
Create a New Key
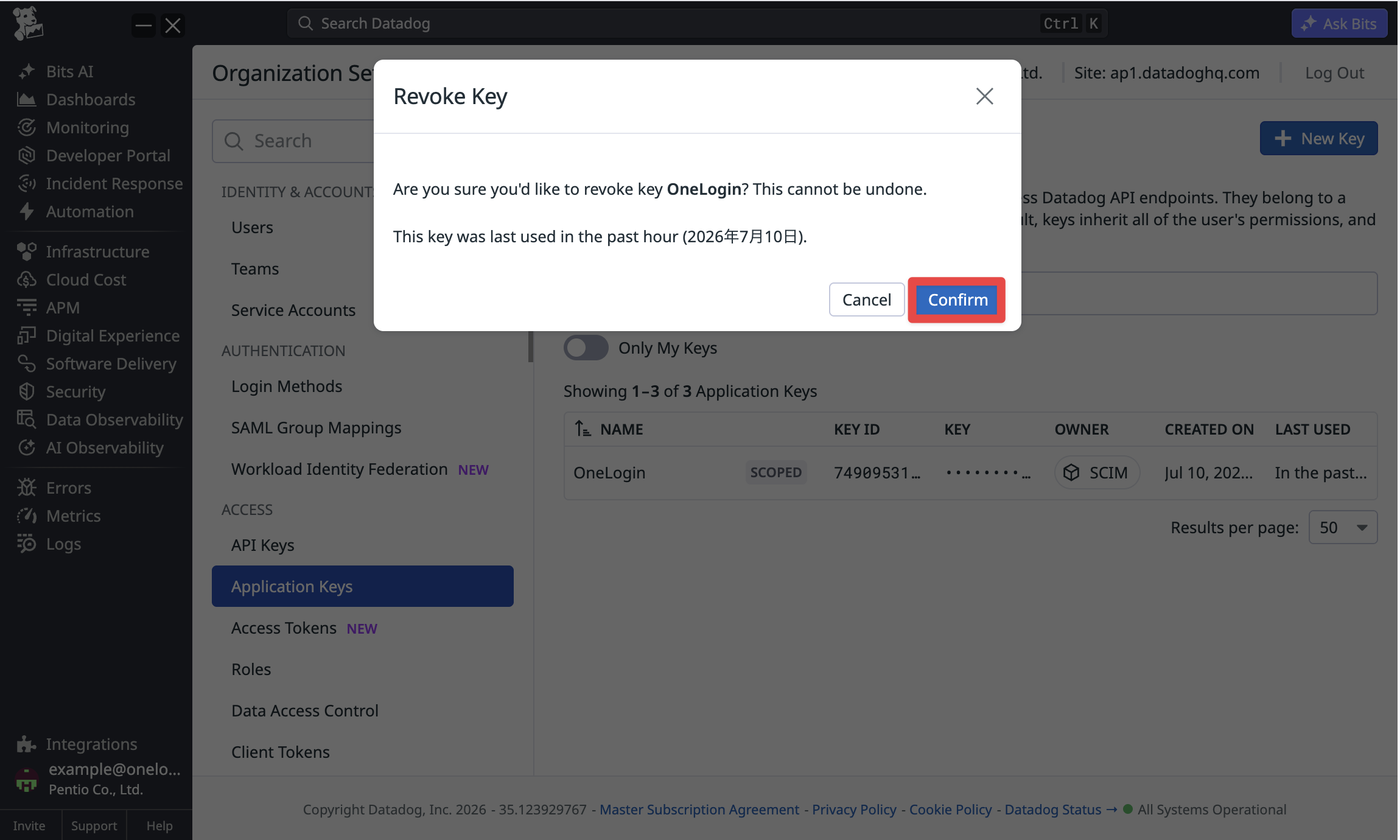[1318, 138]
